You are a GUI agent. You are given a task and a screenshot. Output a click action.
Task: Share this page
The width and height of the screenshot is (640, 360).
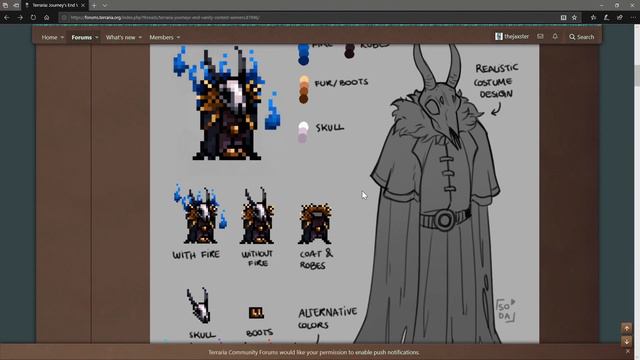click(x=620, y=18)
